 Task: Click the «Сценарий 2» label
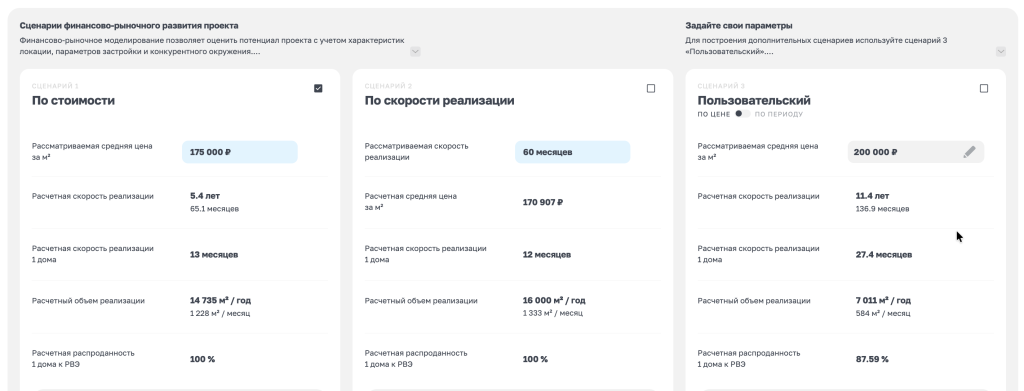click(389, 86)
